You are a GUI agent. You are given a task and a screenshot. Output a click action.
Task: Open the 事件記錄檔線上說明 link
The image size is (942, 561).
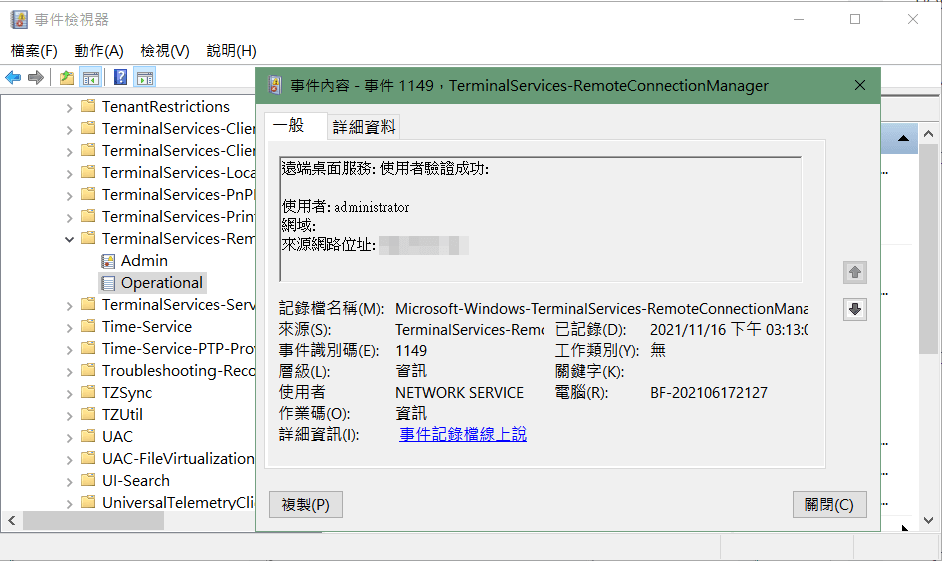(463, 435)
